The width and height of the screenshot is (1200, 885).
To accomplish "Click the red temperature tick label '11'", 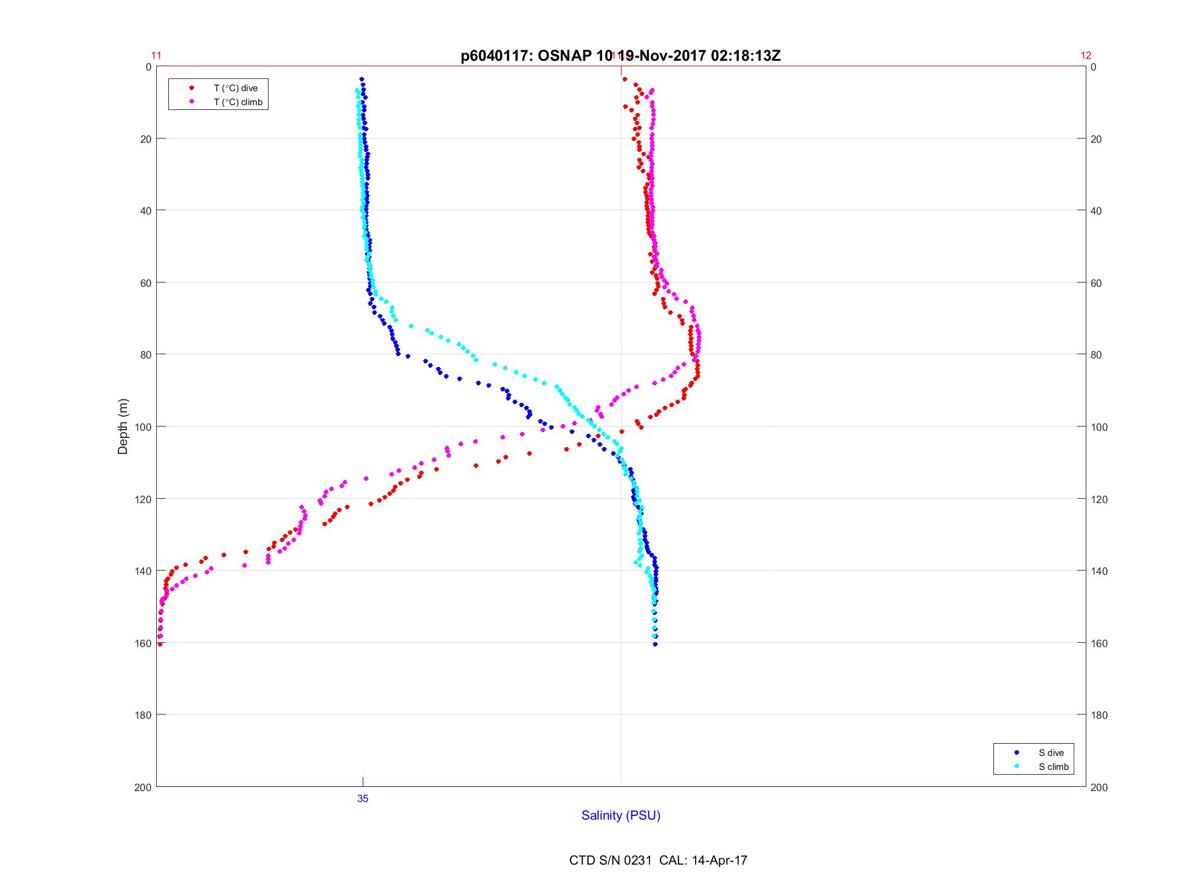I will pos(156,56).
